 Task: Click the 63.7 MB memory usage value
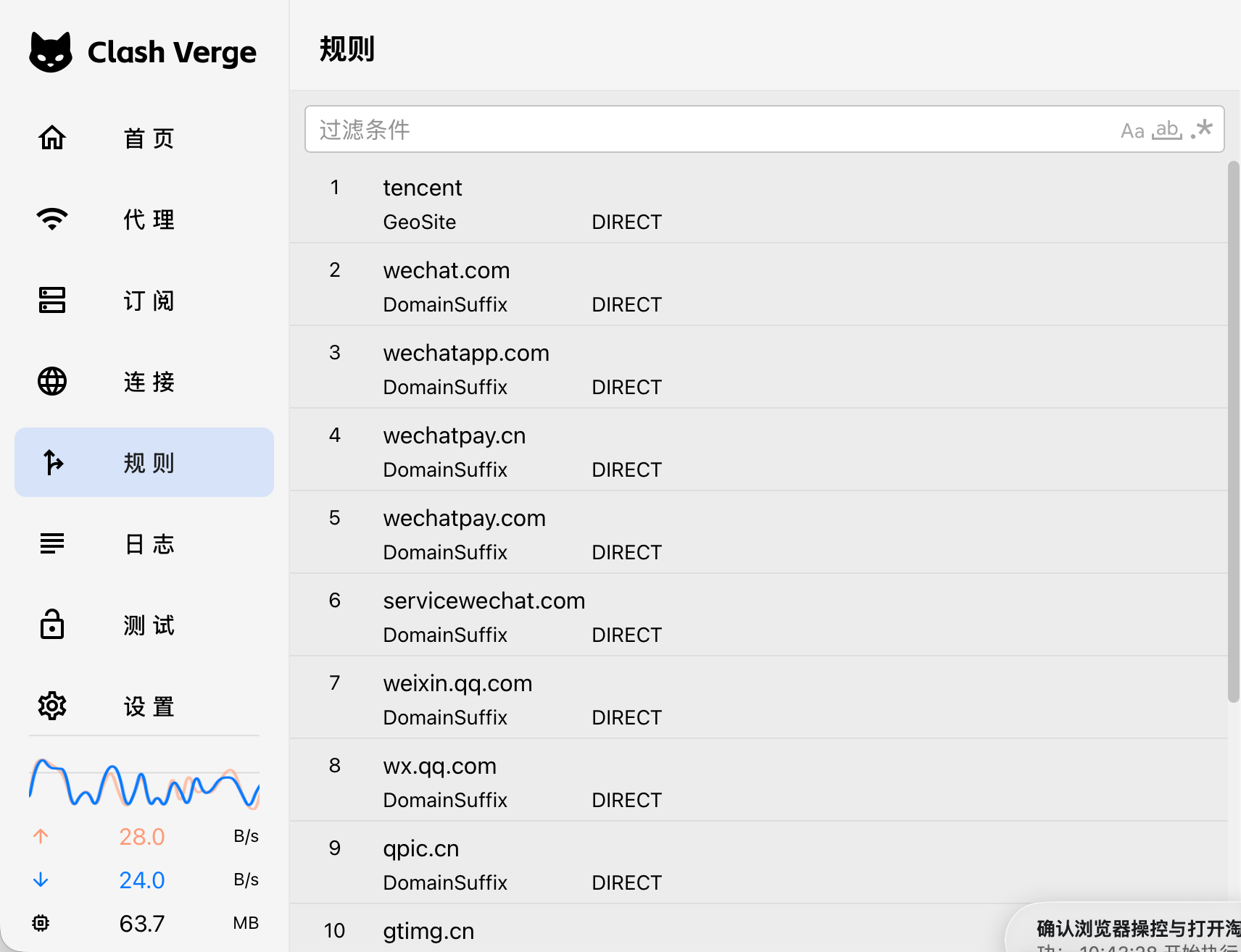(142, 924)
